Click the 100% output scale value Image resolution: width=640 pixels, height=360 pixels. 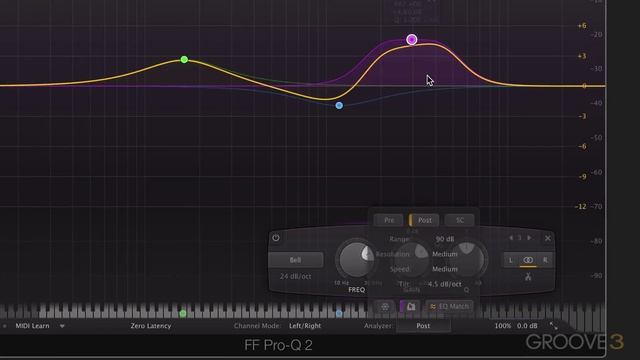[x=502, y=326]
